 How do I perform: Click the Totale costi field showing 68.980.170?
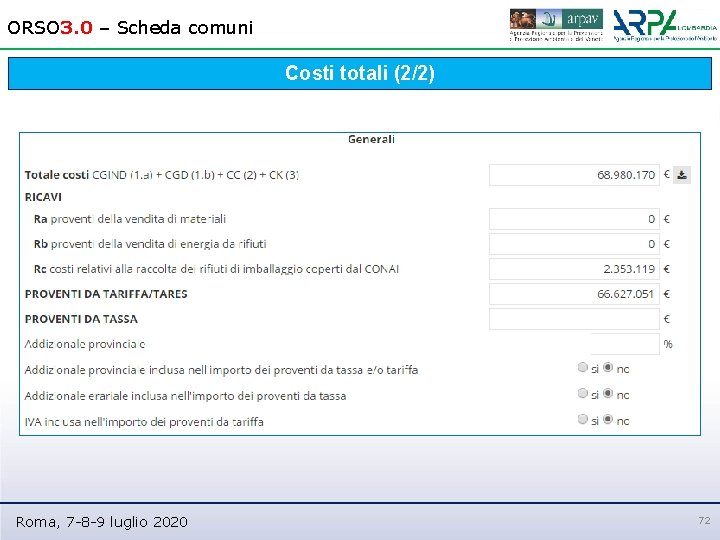coord(574,175)
